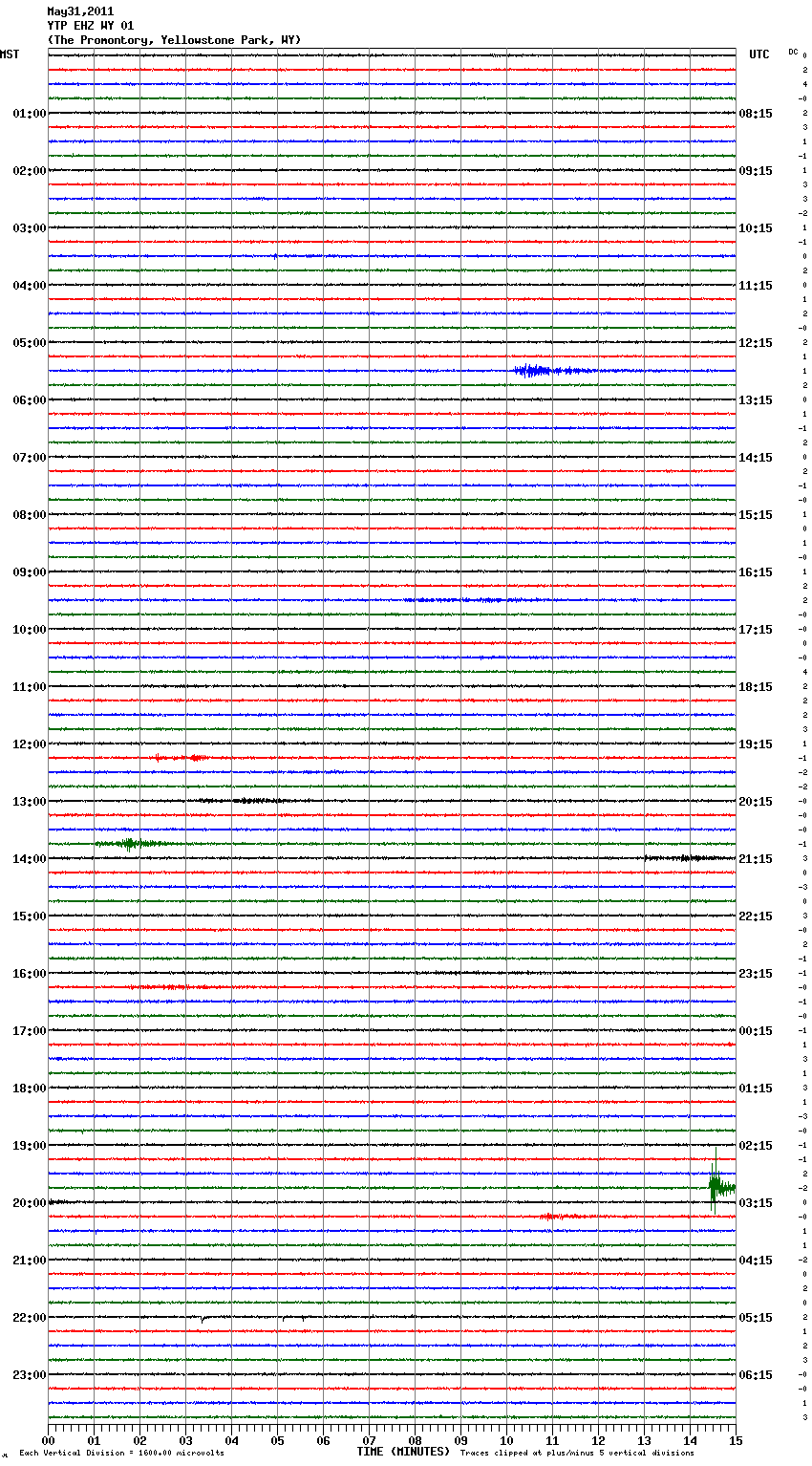Click the black seismic event on 13:00 trace
The height and width of the screenshot is (1466, 812).
pos(244,801)
